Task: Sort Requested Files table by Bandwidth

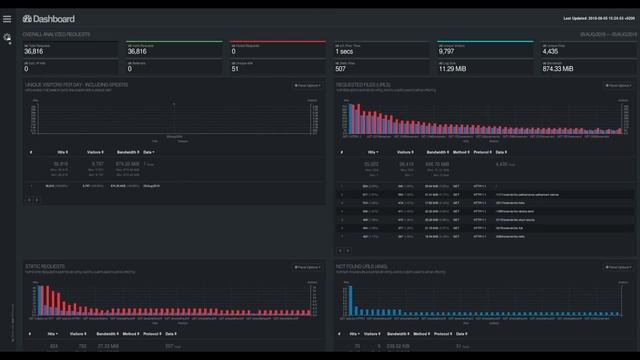Action: coord(438,152)
